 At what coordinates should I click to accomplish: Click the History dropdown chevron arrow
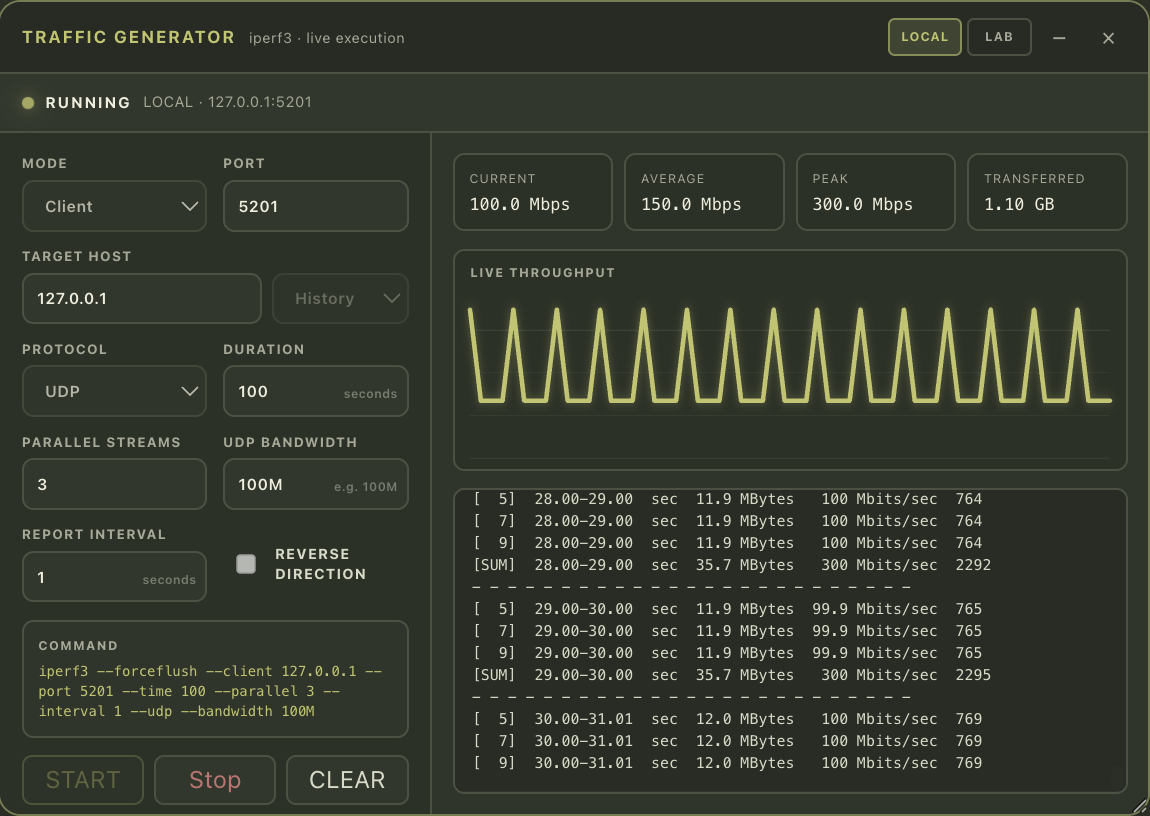[392, 298]
